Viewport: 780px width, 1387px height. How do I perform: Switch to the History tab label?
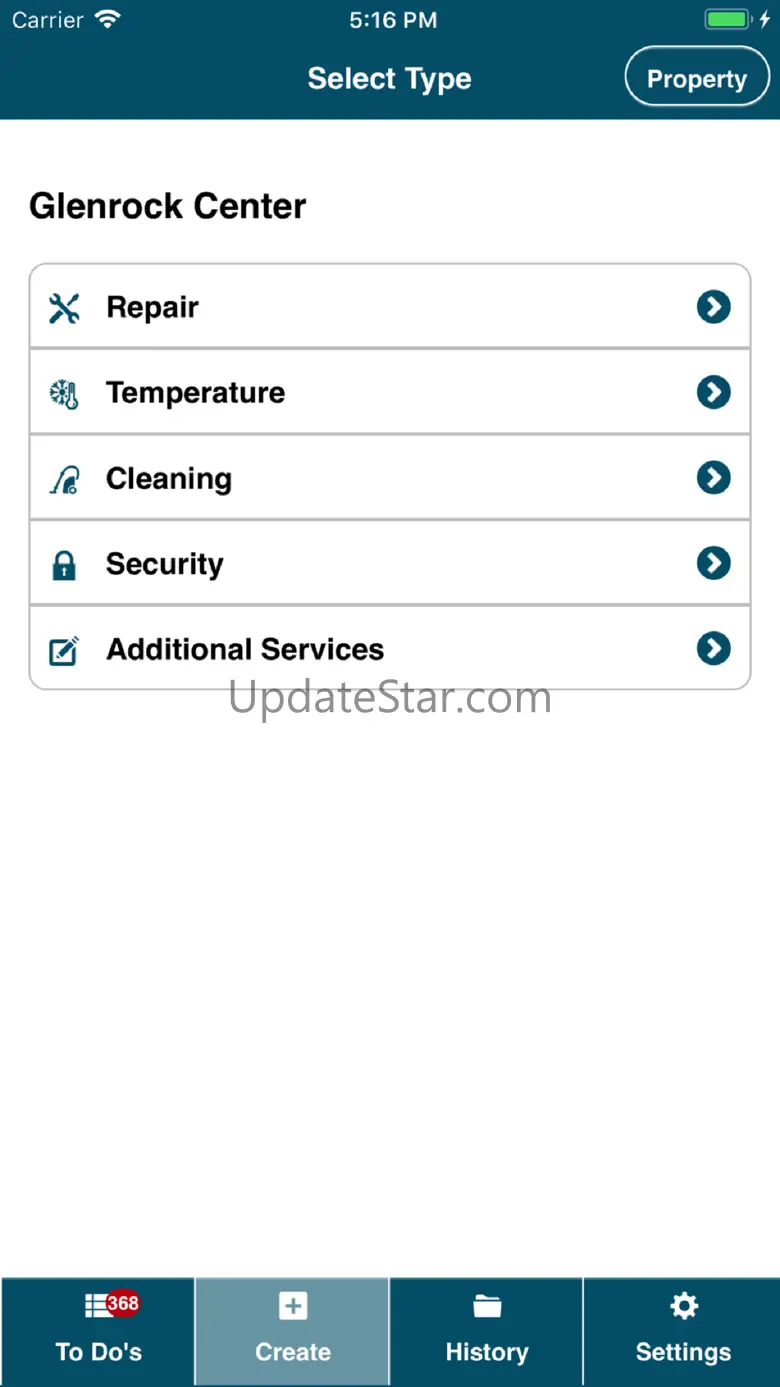487,1352
